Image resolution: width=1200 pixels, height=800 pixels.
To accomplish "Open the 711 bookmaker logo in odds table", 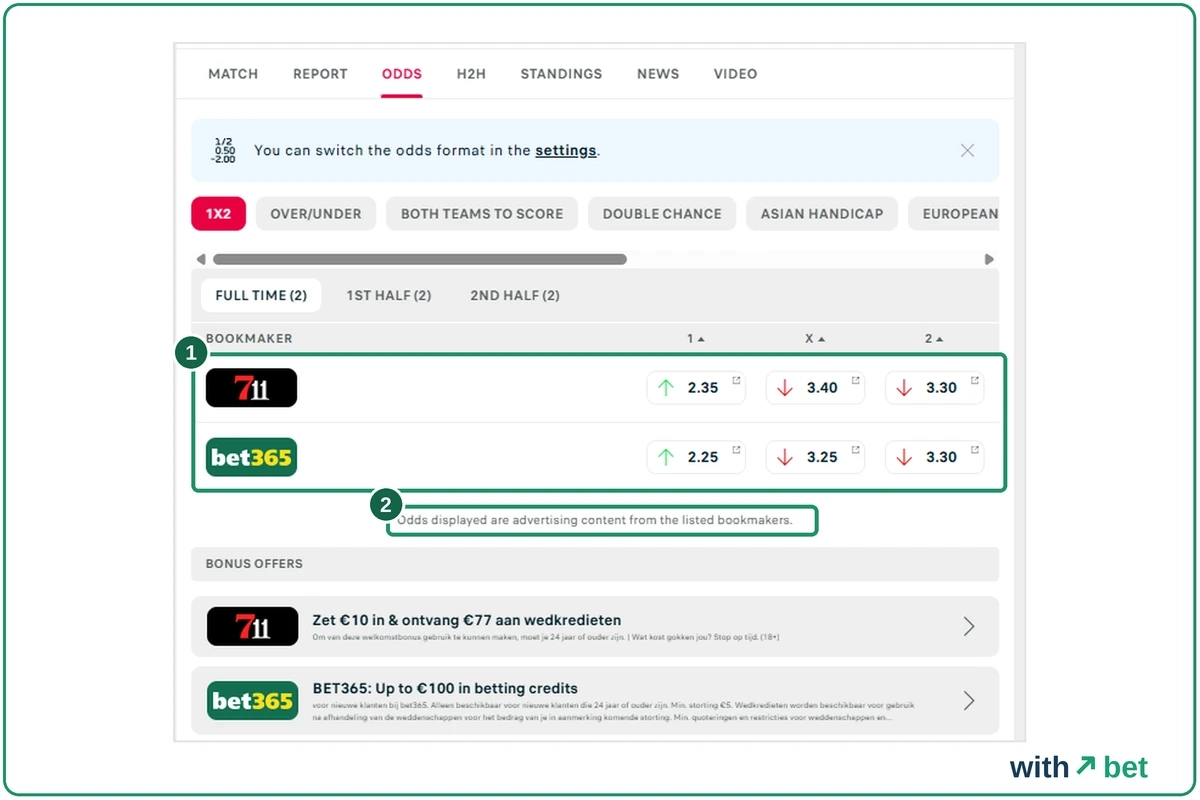I will tap(251, 388).
